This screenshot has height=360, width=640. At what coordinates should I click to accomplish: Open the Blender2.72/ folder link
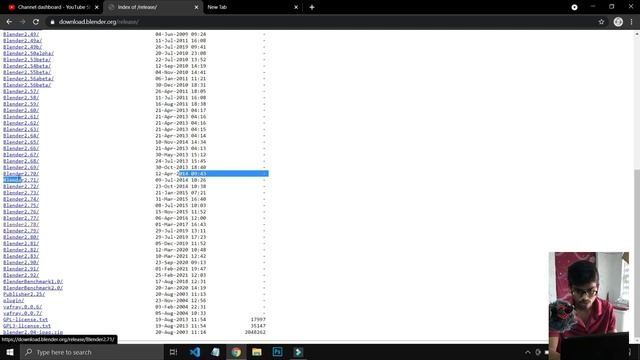21,186
